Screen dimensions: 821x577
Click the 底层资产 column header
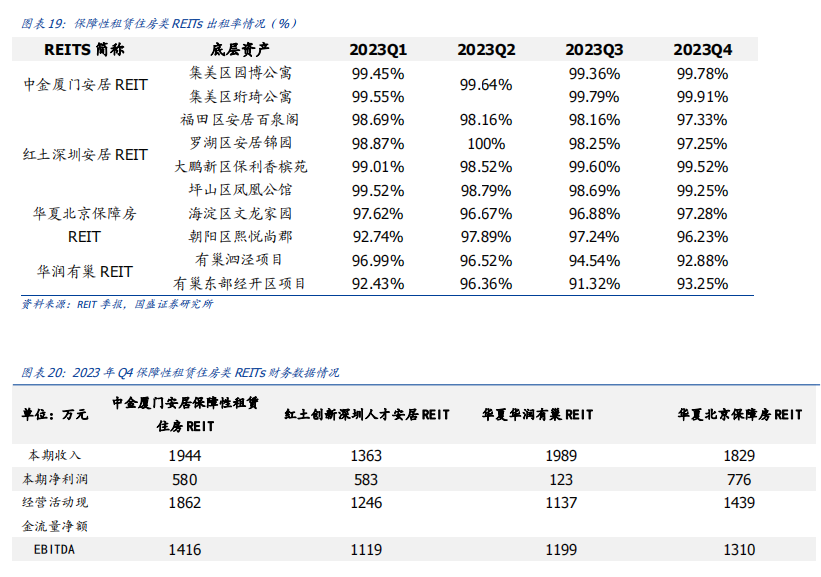[240, 50]
